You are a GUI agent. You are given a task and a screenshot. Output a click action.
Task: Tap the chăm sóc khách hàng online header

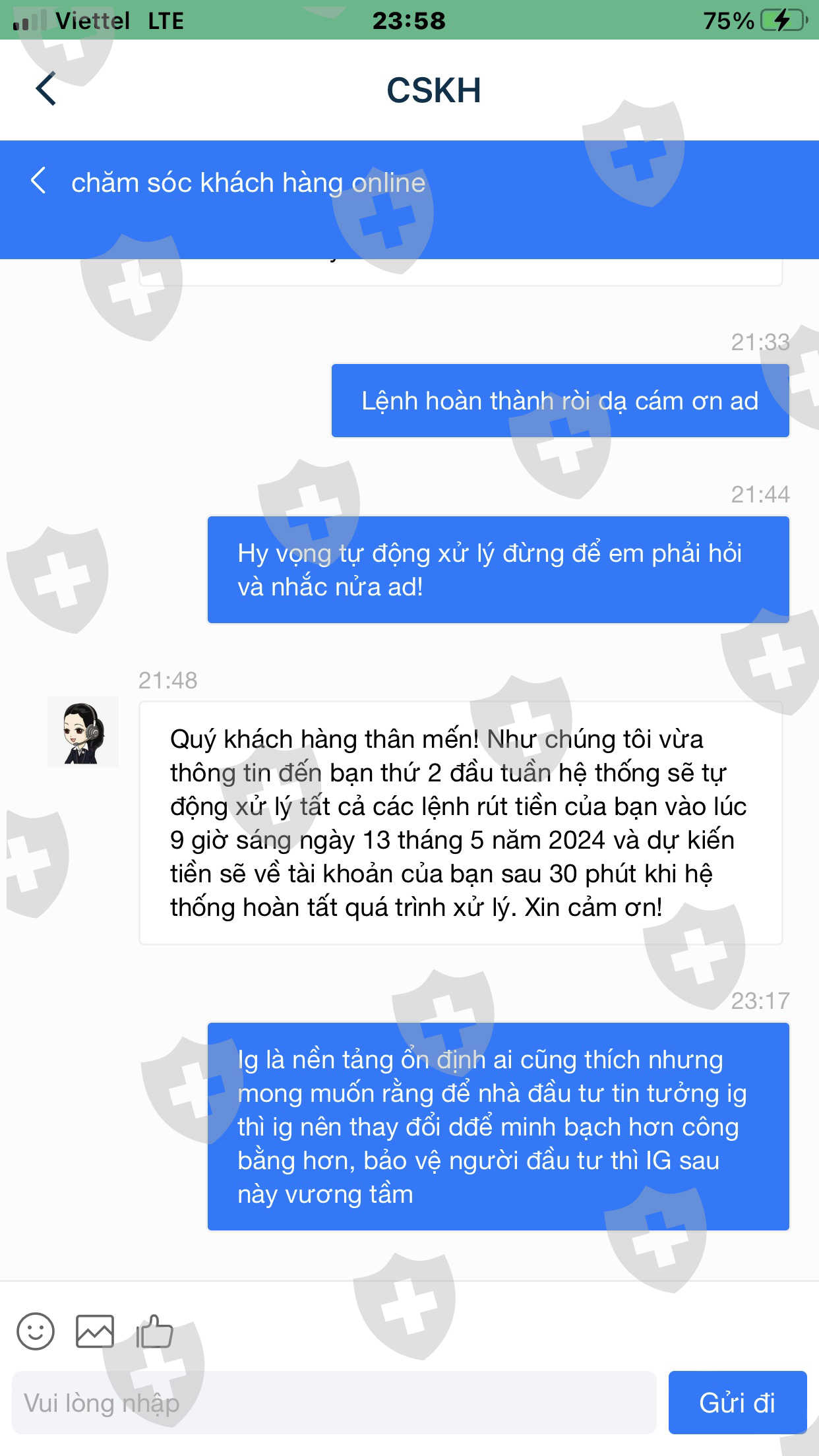tap(248, 183)
